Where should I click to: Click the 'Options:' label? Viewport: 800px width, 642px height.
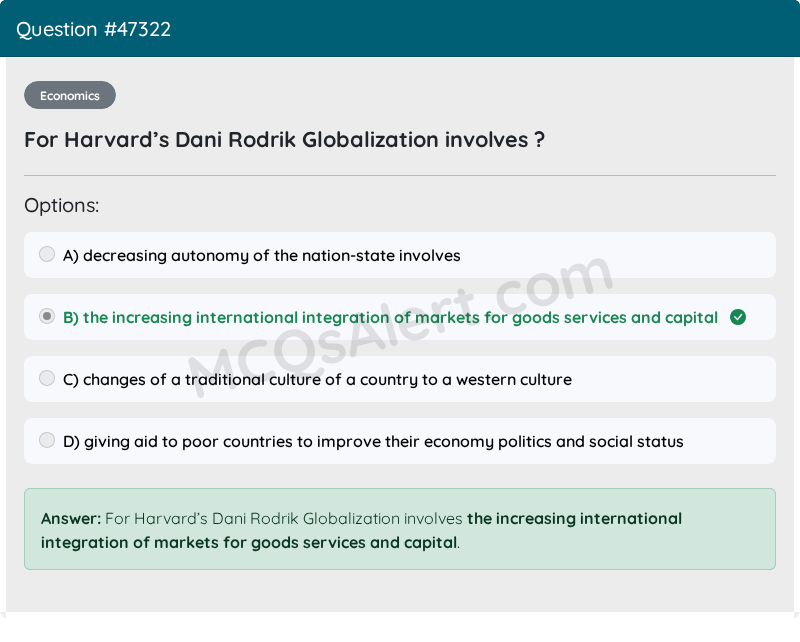[62, 206]
